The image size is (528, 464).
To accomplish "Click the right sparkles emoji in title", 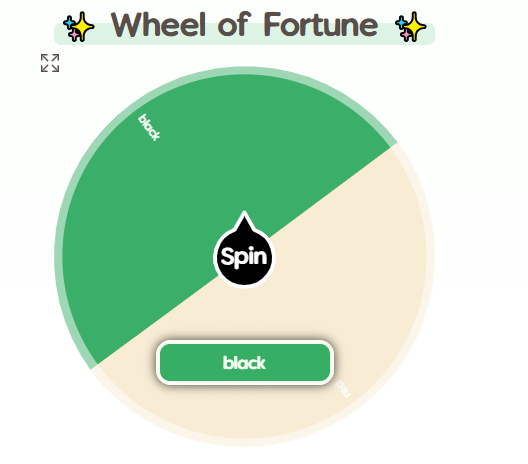I will [x=411, y=27].
